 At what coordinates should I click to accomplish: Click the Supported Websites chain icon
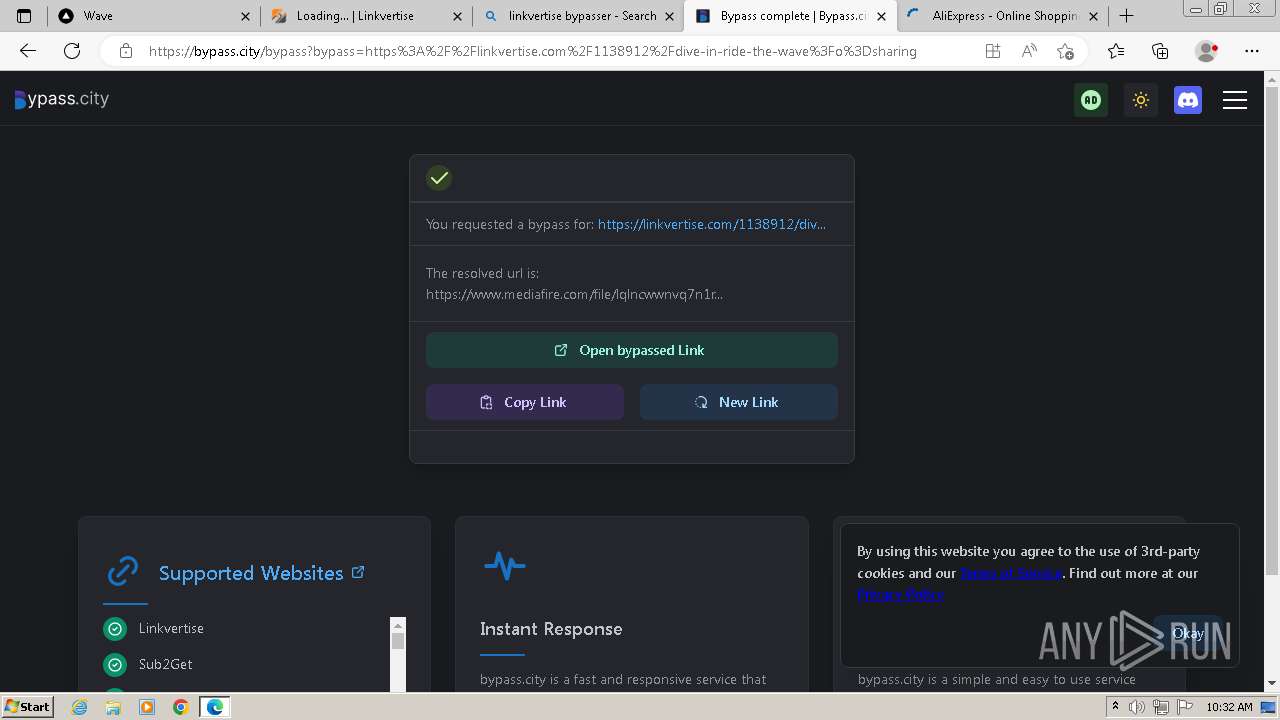[x=123, y=572]
